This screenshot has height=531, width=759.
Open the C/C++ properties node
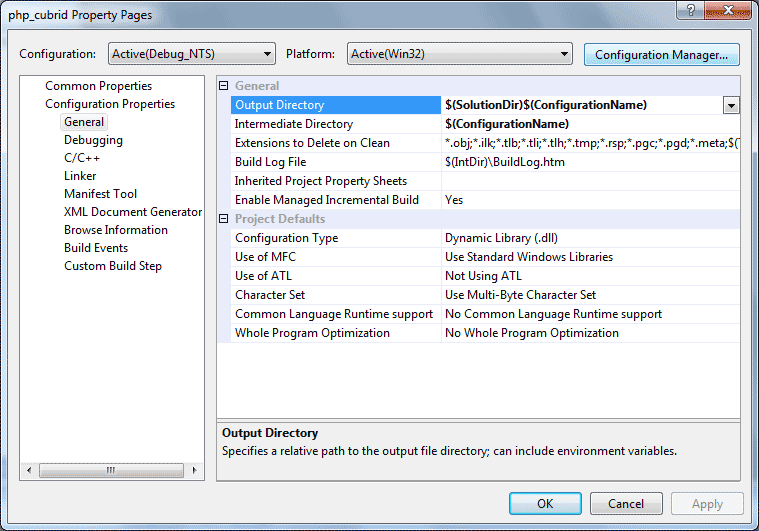pyautogui.click(x=82, y=158)
